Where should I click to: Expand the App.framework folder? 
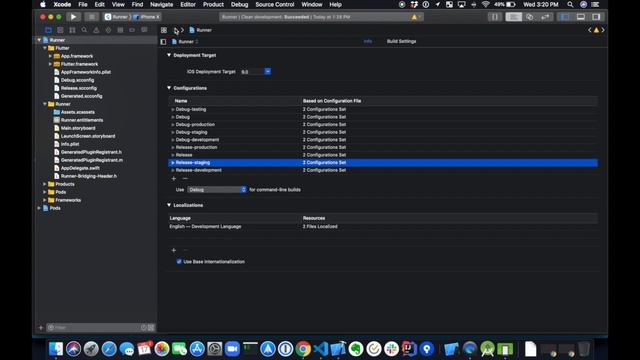50,56
